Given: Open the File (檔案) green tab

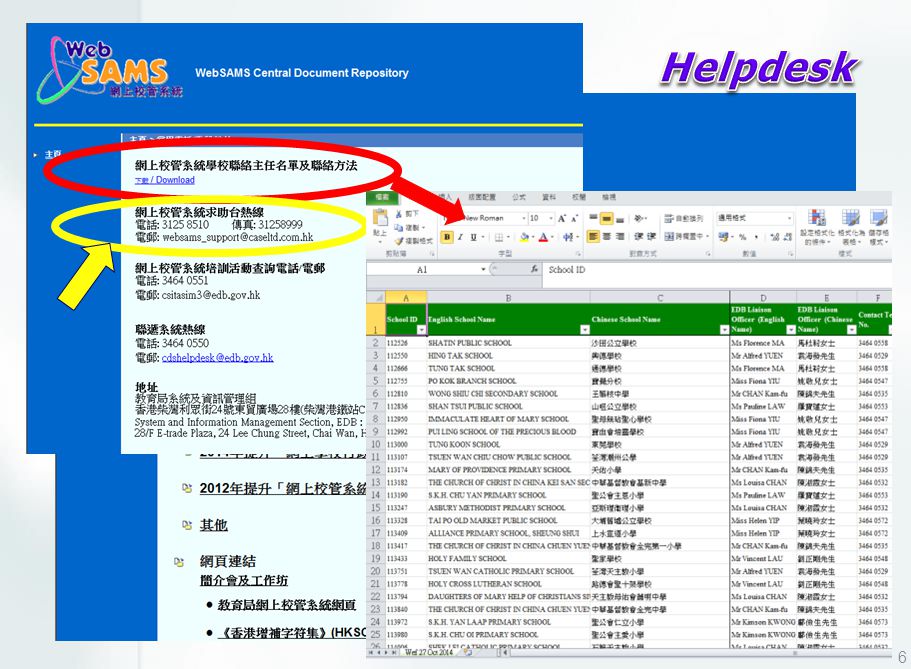Looking at the screenshot, I should pos(382,197).
